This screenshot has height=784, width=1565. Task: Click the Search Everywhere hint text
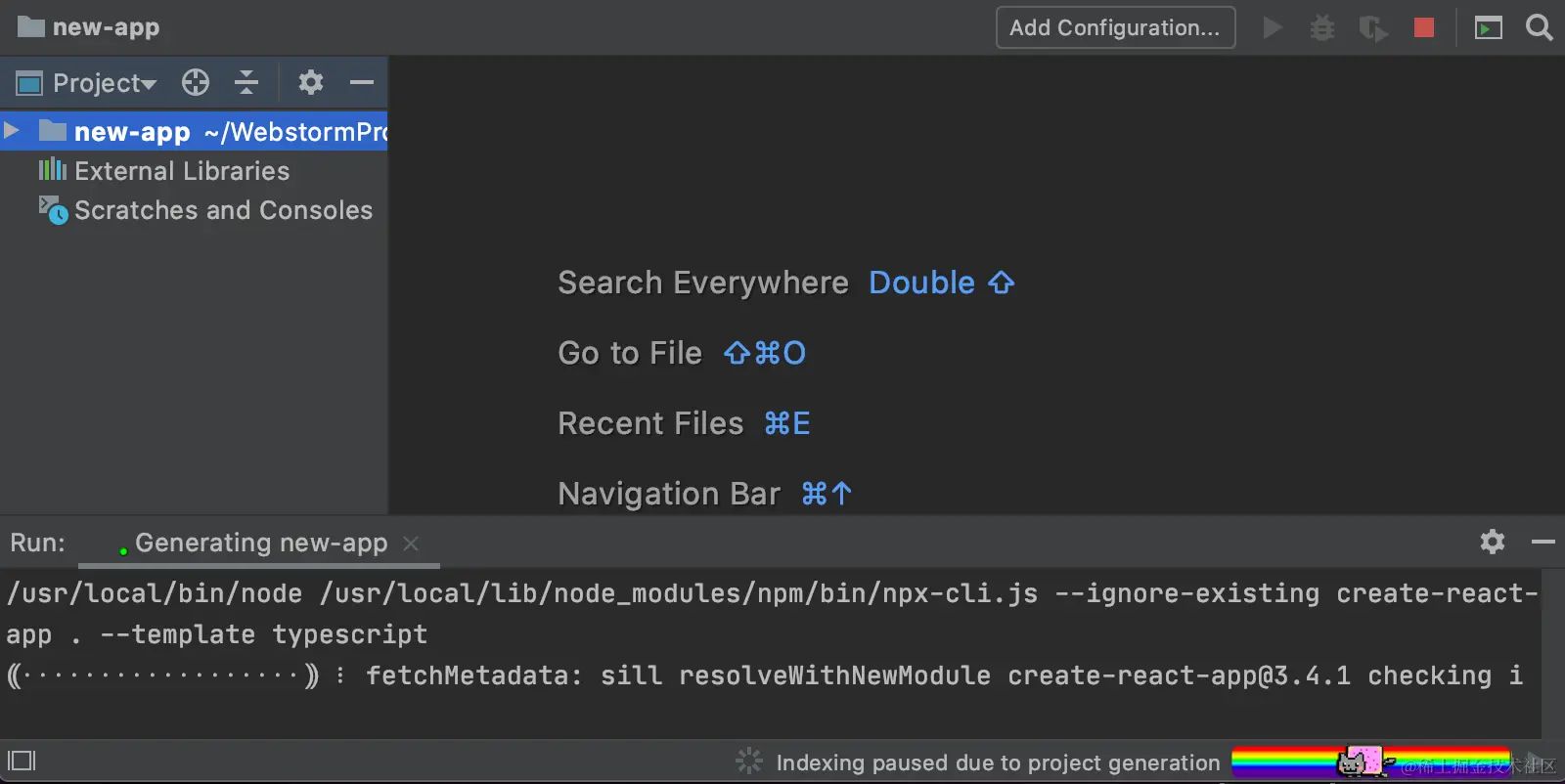point(703,283)
